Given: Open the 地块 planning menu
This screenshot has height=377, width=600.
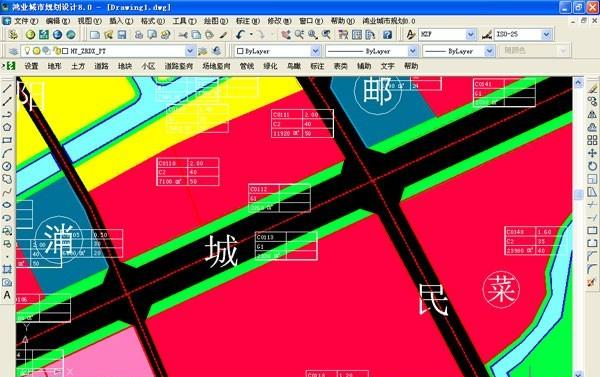Looking at the screenshot, I should tap(125, 66).
